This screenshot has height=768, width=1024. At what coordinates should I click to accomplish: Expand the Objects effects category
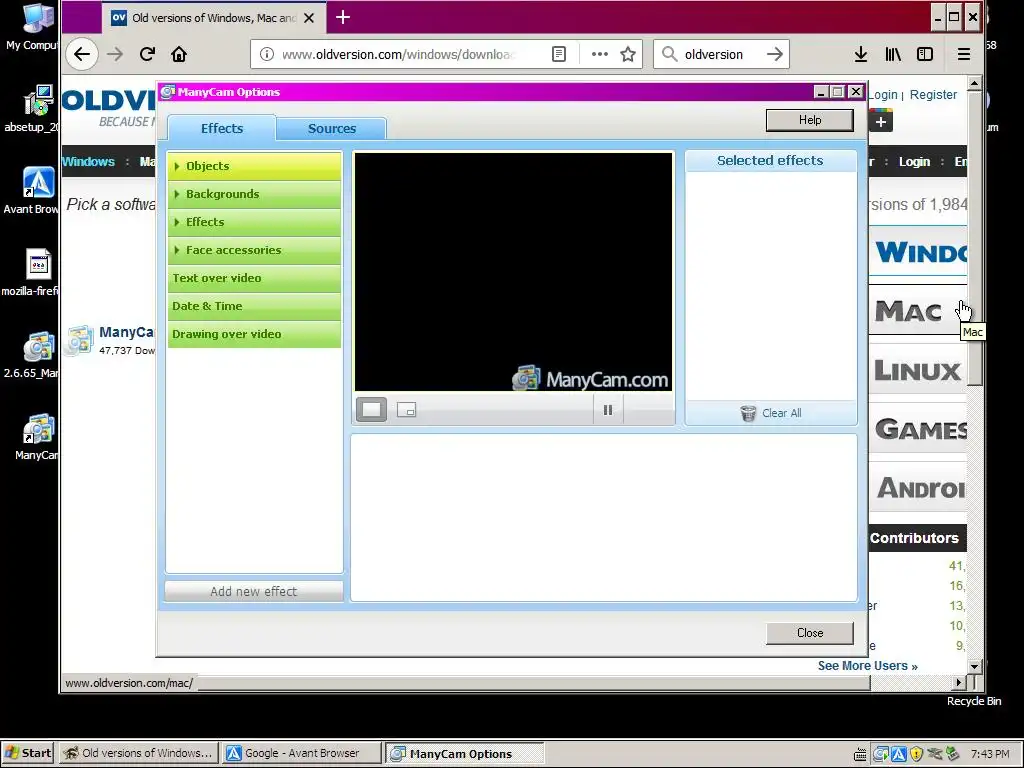coord(254,166)
